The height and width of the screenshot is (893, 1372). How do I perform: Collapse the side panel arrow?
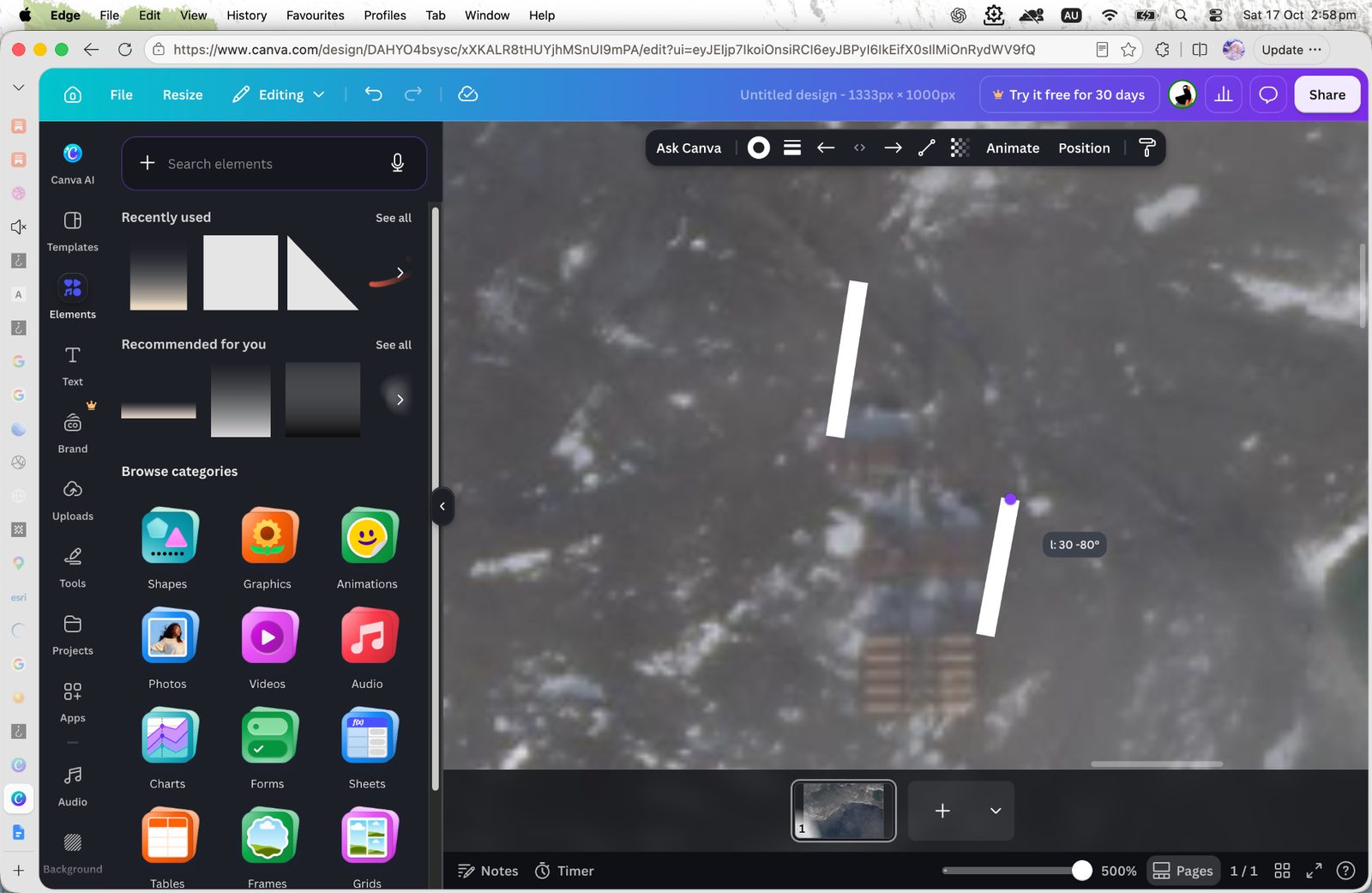pyautogui.click(x=442, y=506)
